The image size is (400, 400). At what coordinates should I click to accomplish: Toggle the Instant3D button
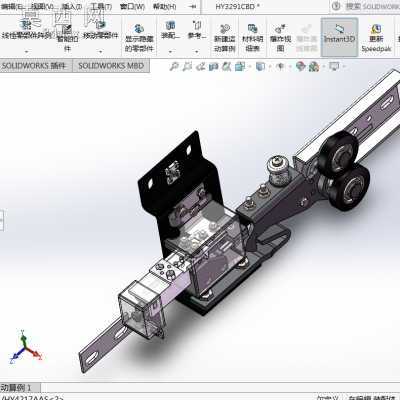[x=339, y=37]
